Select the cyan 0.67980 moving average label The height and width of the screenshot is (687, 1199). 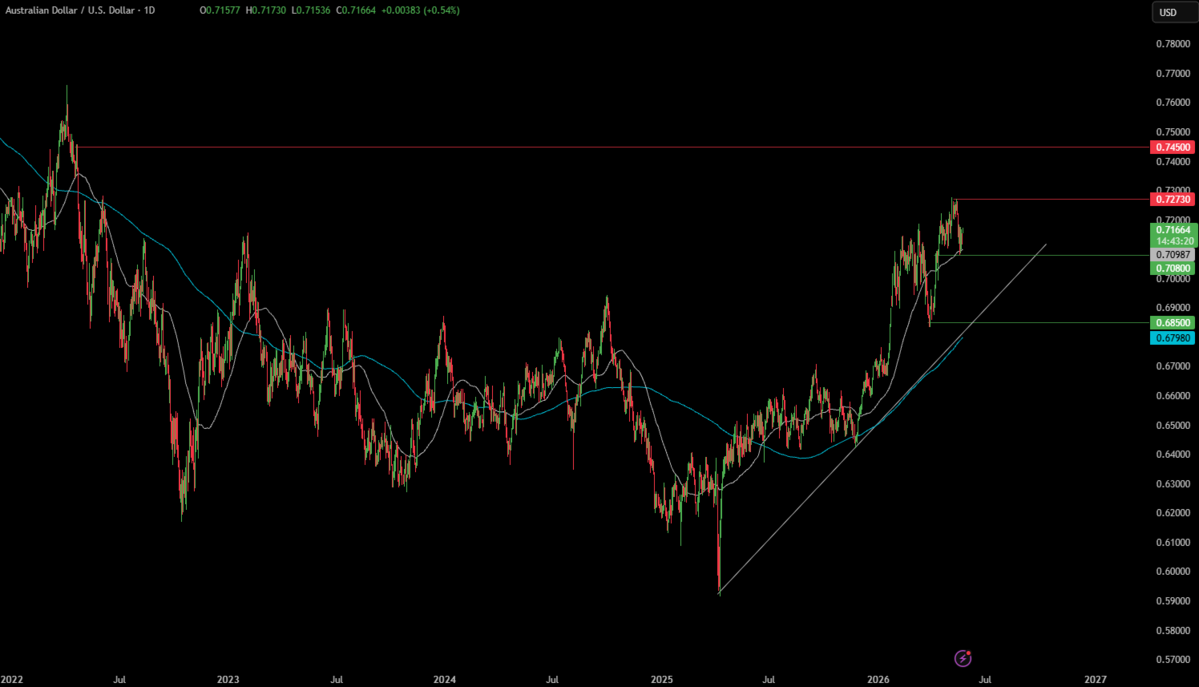coord(1172,337)
